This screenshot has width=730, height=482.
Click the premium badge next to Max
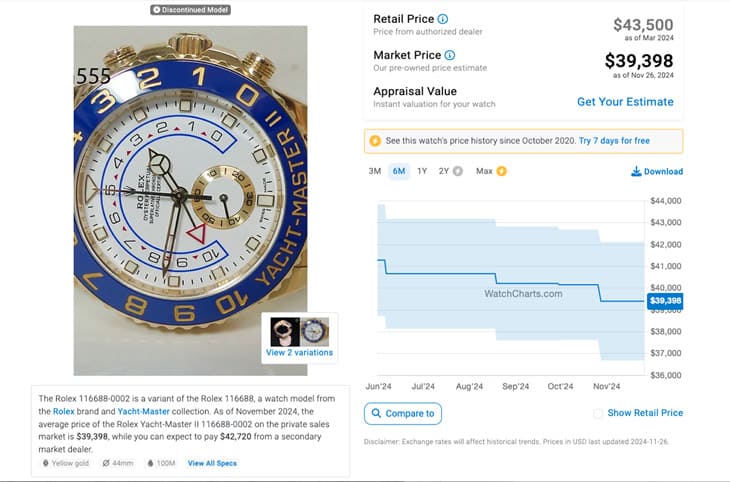[501, 171]
